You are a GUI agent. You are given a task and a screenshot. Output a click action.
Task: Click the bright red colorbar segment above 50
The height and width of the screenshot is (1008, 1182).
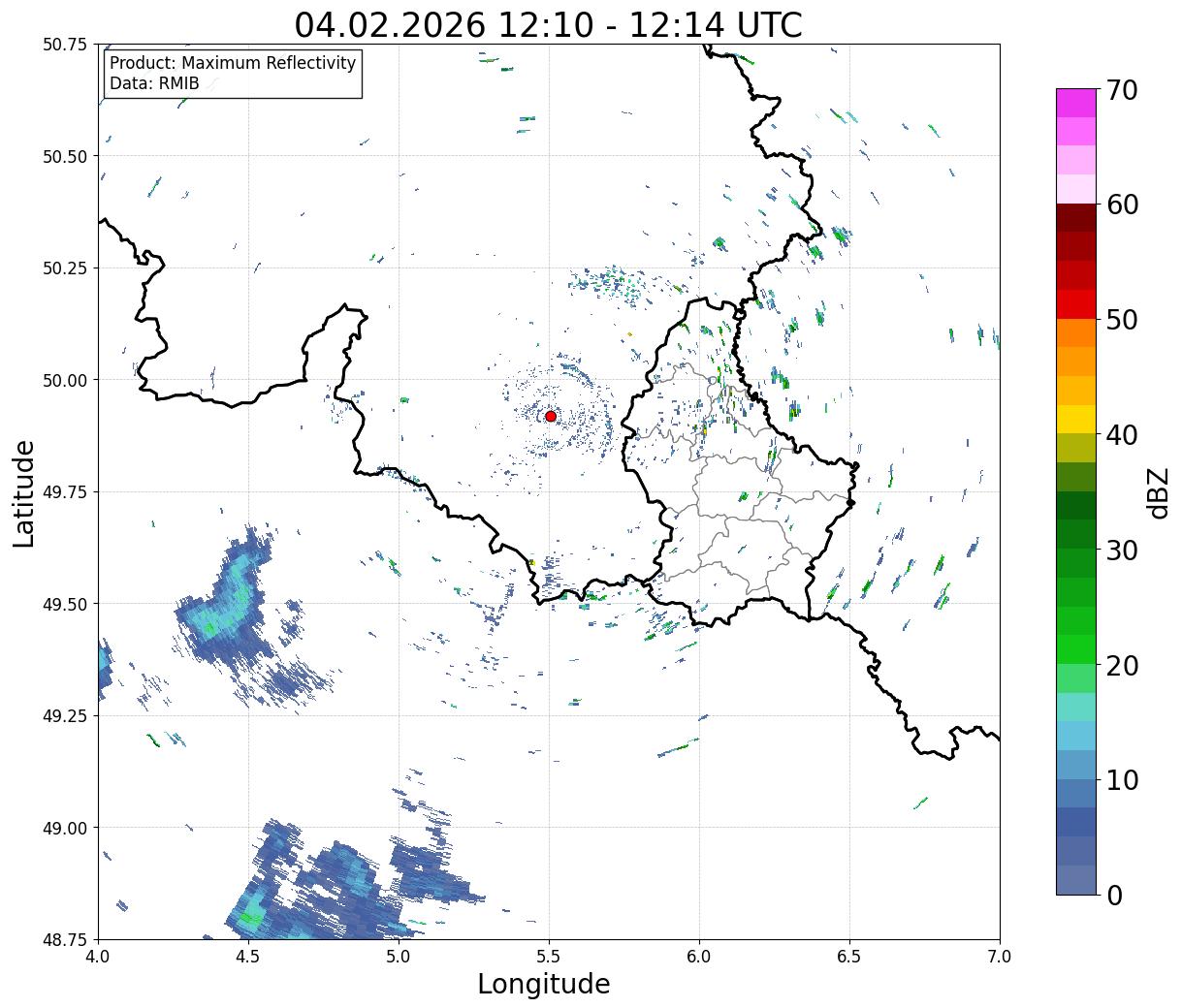click(x=1076, y=304)
